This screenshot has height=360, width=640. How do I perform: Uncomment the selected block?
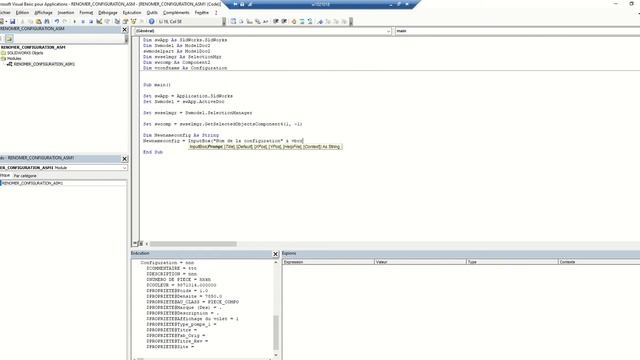pyautogui.click(x=310, y=21)
